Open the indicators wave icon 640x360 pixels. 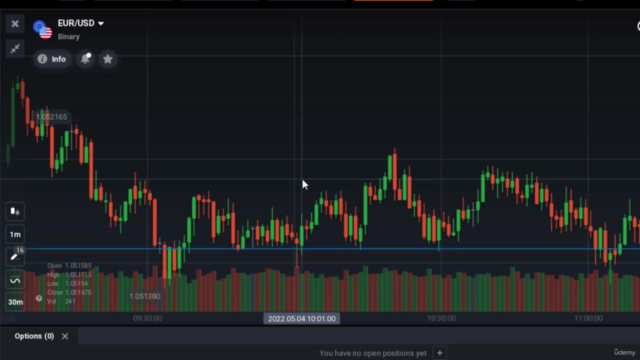(15, 280)
